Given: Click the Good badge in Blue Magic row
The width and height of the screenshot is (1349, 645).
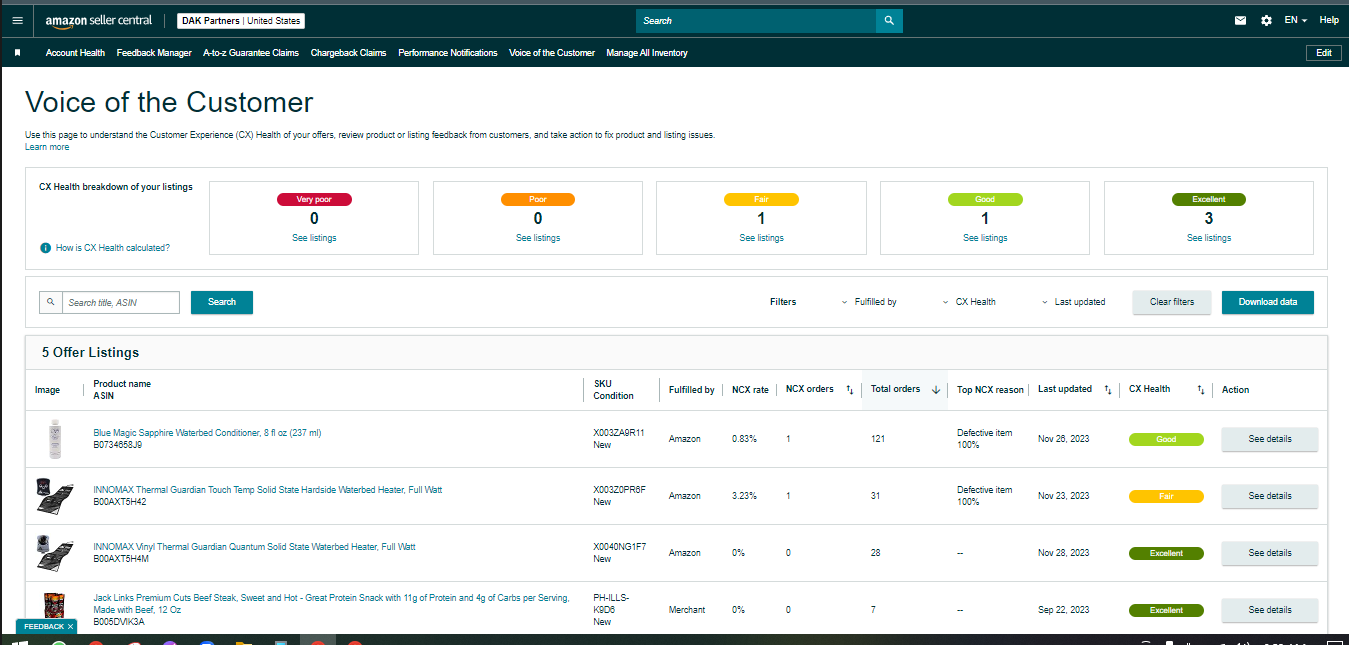Looking at the screenshot, I should [1166, 439].
